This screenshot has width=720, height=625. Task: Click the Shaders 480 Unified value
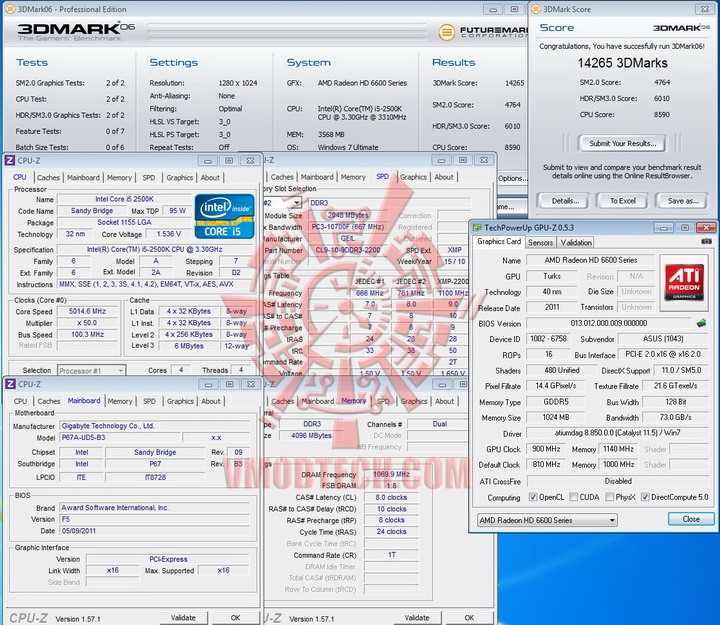click(562, 370)
